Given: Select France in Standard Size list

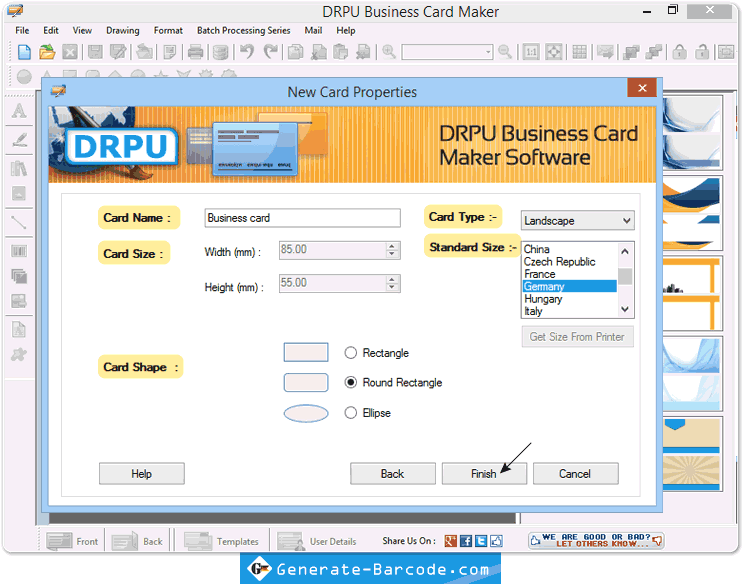Looking at the screenshot, I should [x=569, y=274].
